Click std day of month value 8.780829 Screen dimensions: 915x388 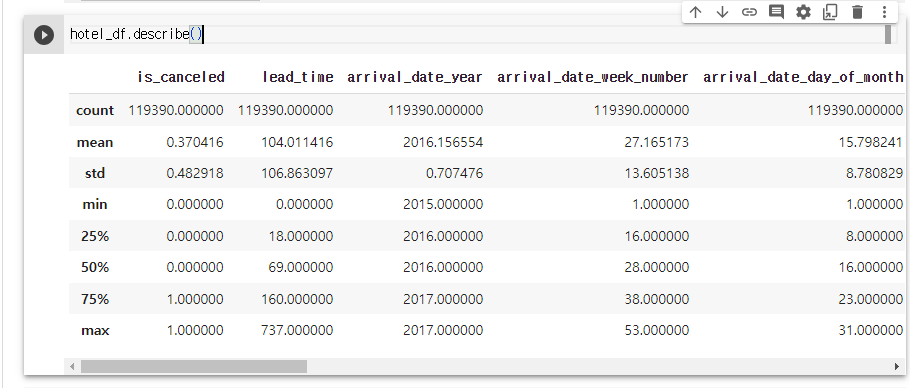[874, 173]
